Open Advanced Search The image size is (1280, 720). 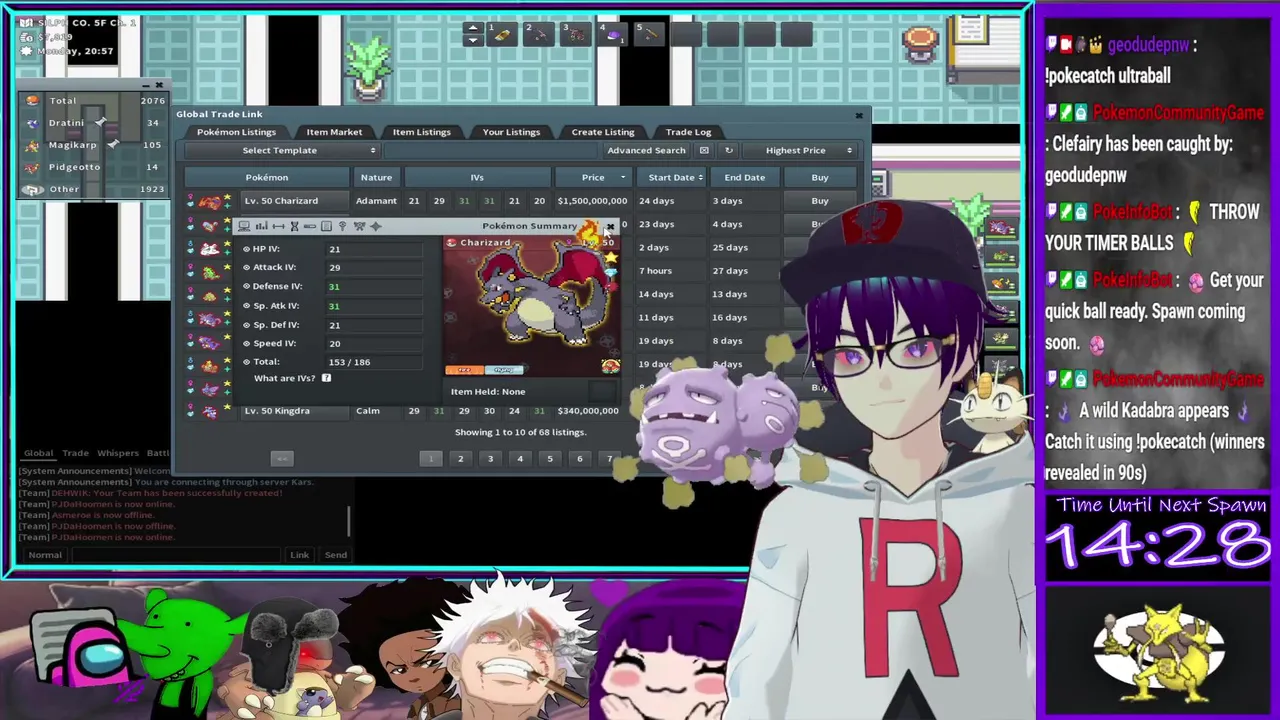pos(646,150)
